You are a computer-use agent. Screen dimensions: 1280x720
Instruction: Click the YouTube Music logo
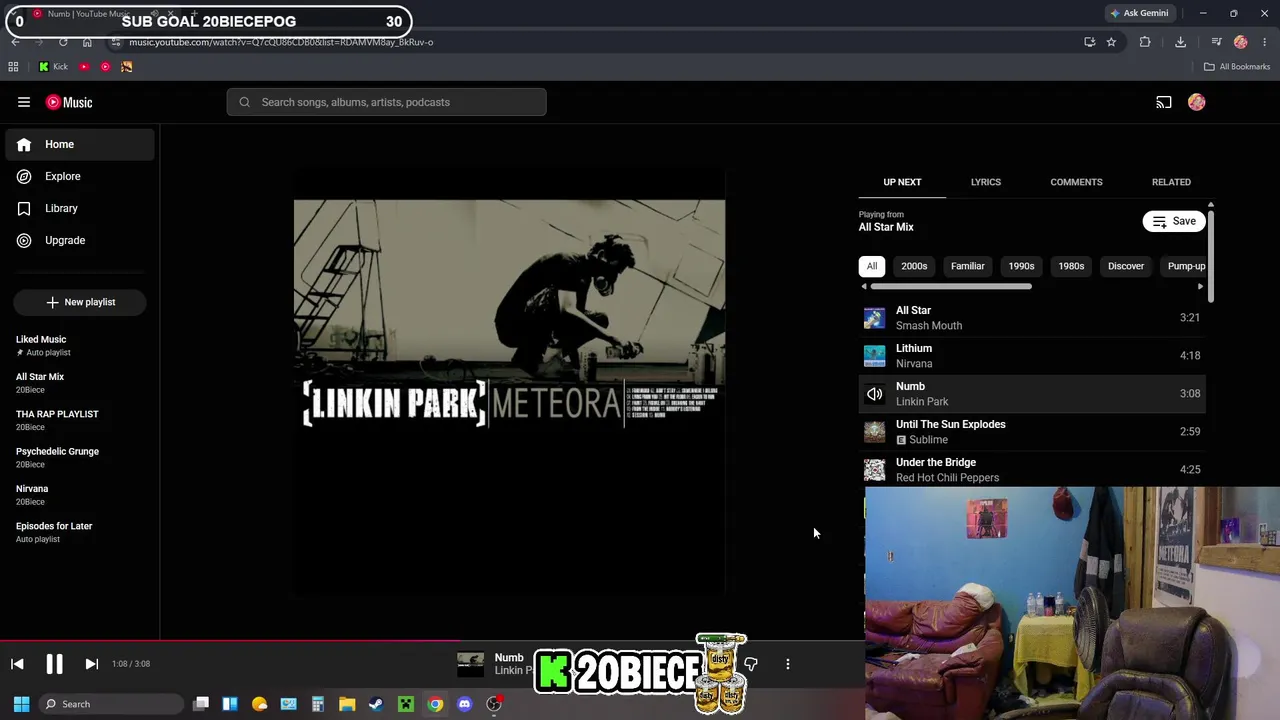point(69,102)
